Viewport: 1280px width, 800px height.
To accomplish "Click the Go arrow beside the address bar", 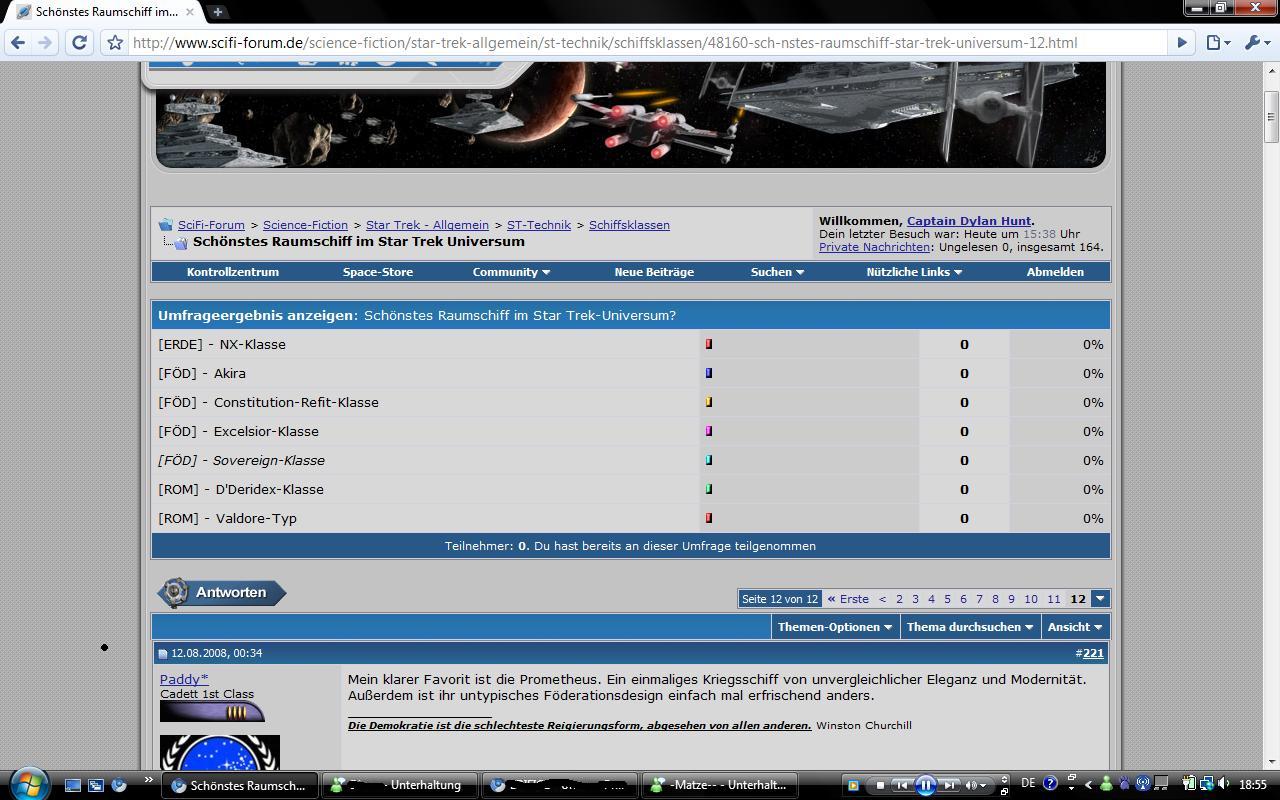I will 1182,43.
